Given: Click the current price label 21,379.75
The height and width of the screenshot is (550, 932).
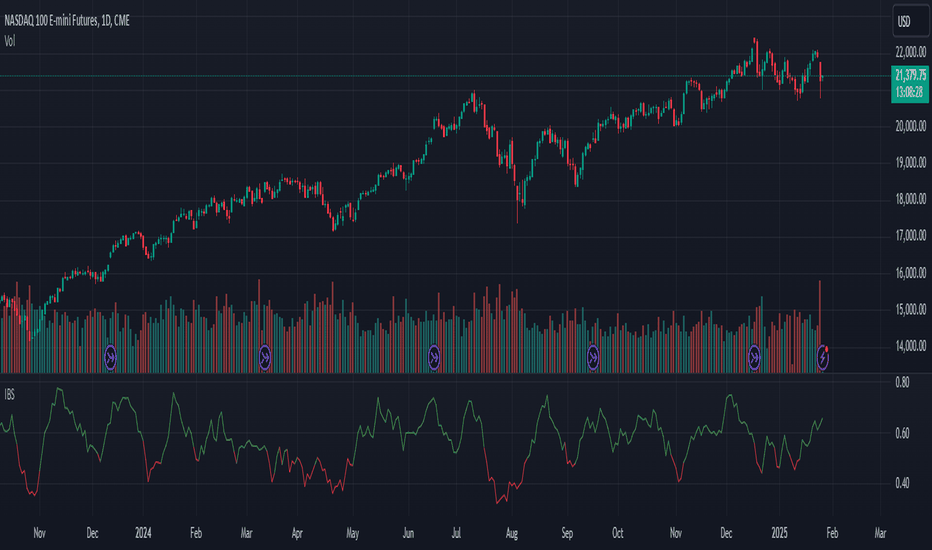Looking at the screenshot, I should pos(910,76).
